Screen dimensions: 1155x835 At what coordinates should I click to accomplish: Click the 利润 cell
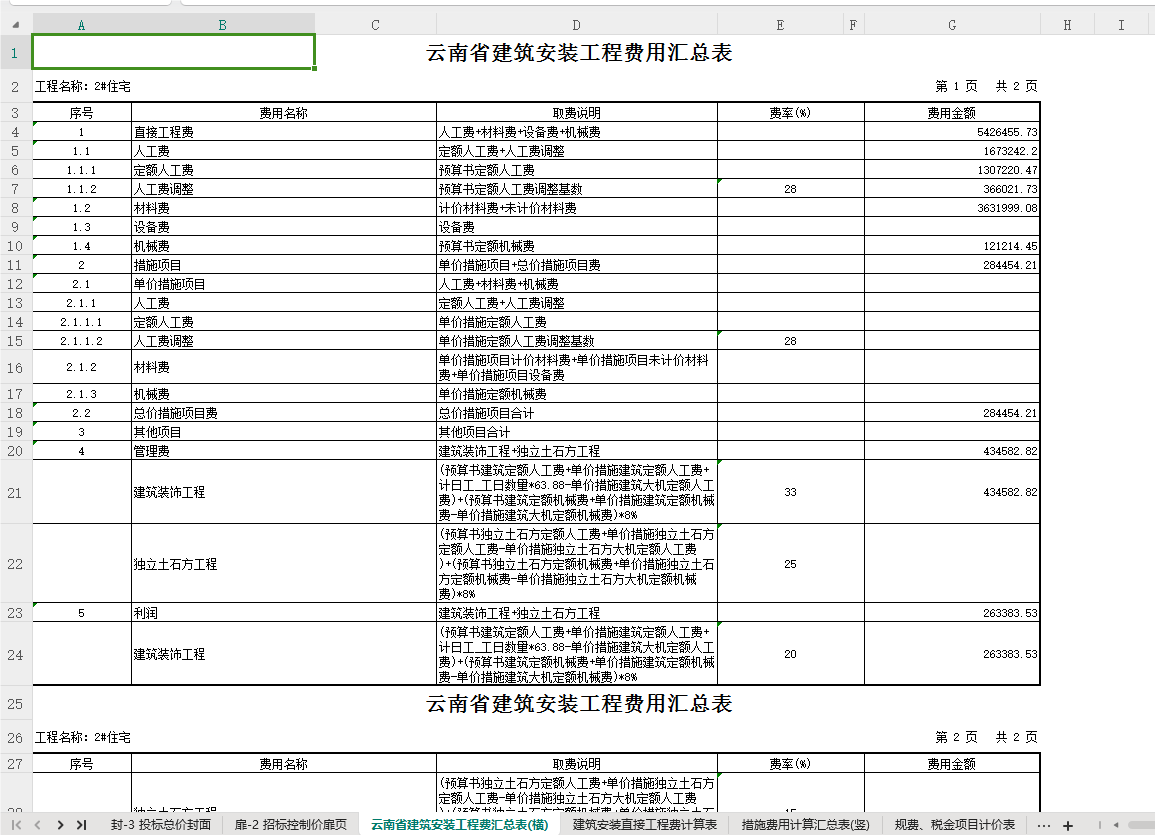click(284, 613)
